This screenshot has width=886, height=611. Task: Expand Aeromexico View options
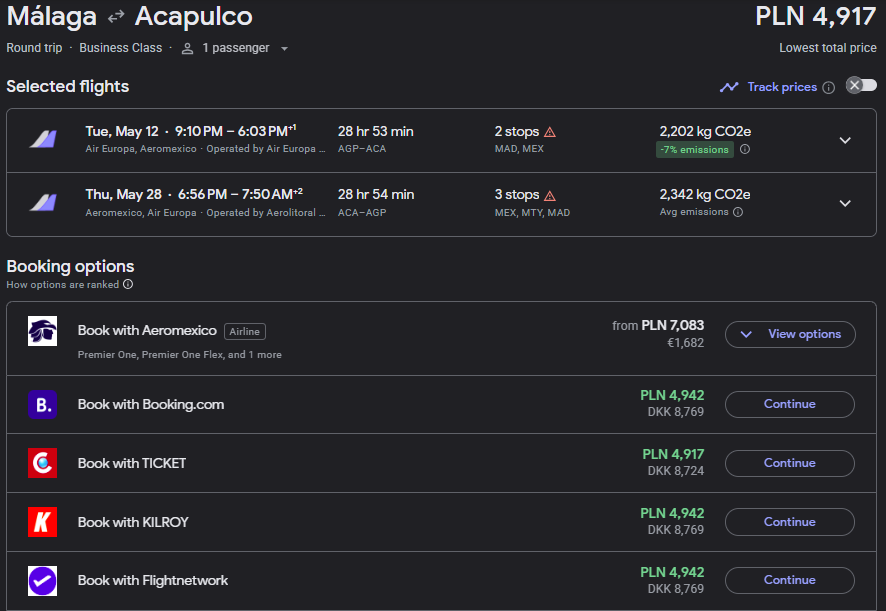pos(790,334)
